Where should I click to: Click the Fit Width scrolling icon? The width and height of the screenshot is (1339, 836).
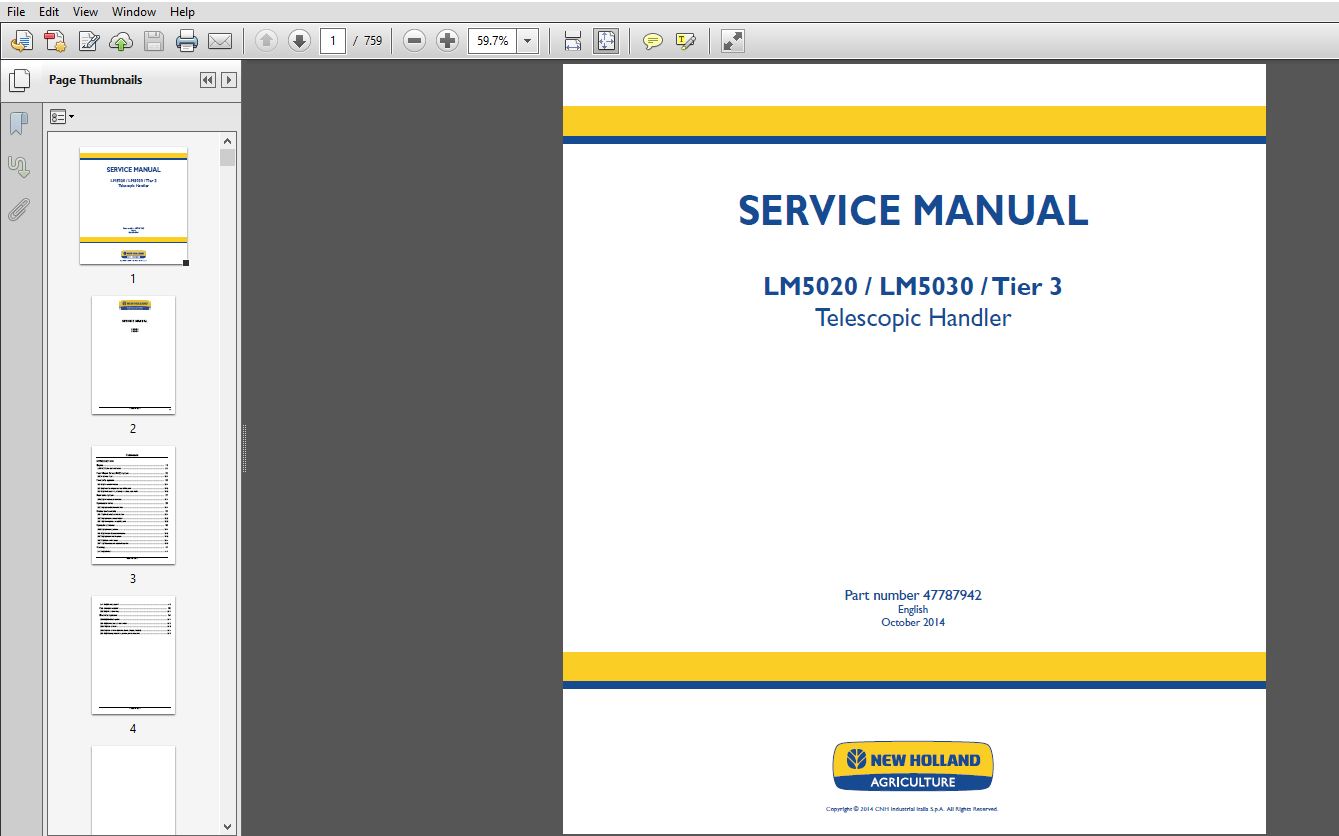coord(573,41)
